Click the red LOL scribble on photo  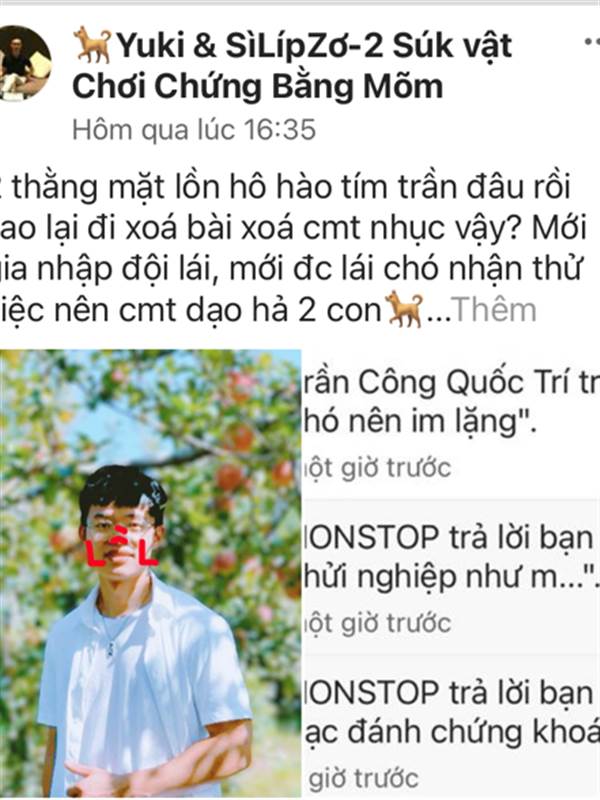pyautogui.click(x=121, y=548)
